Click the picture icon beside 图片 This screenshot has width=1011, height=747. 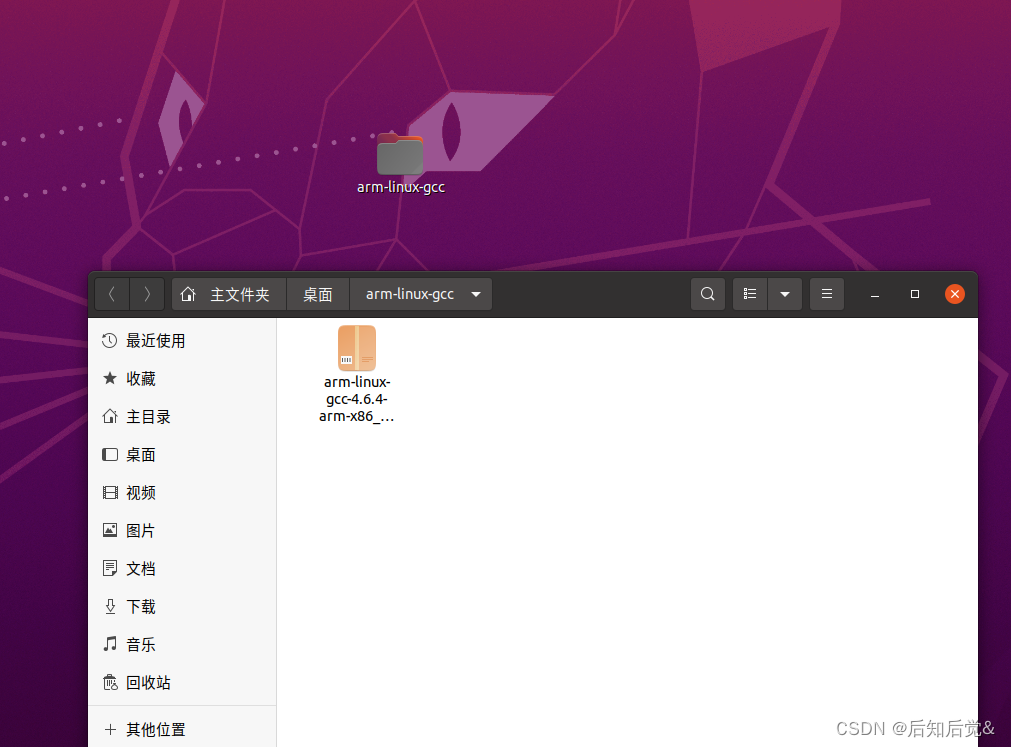point(110,530)
